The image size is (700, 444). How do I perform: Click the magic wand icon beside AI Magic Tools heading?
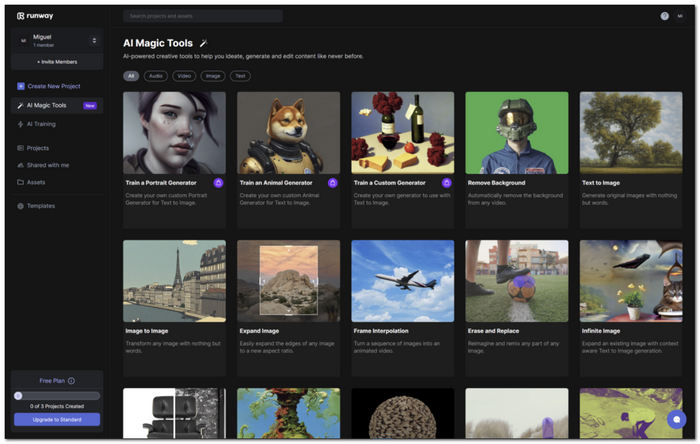tap(203, 43)
